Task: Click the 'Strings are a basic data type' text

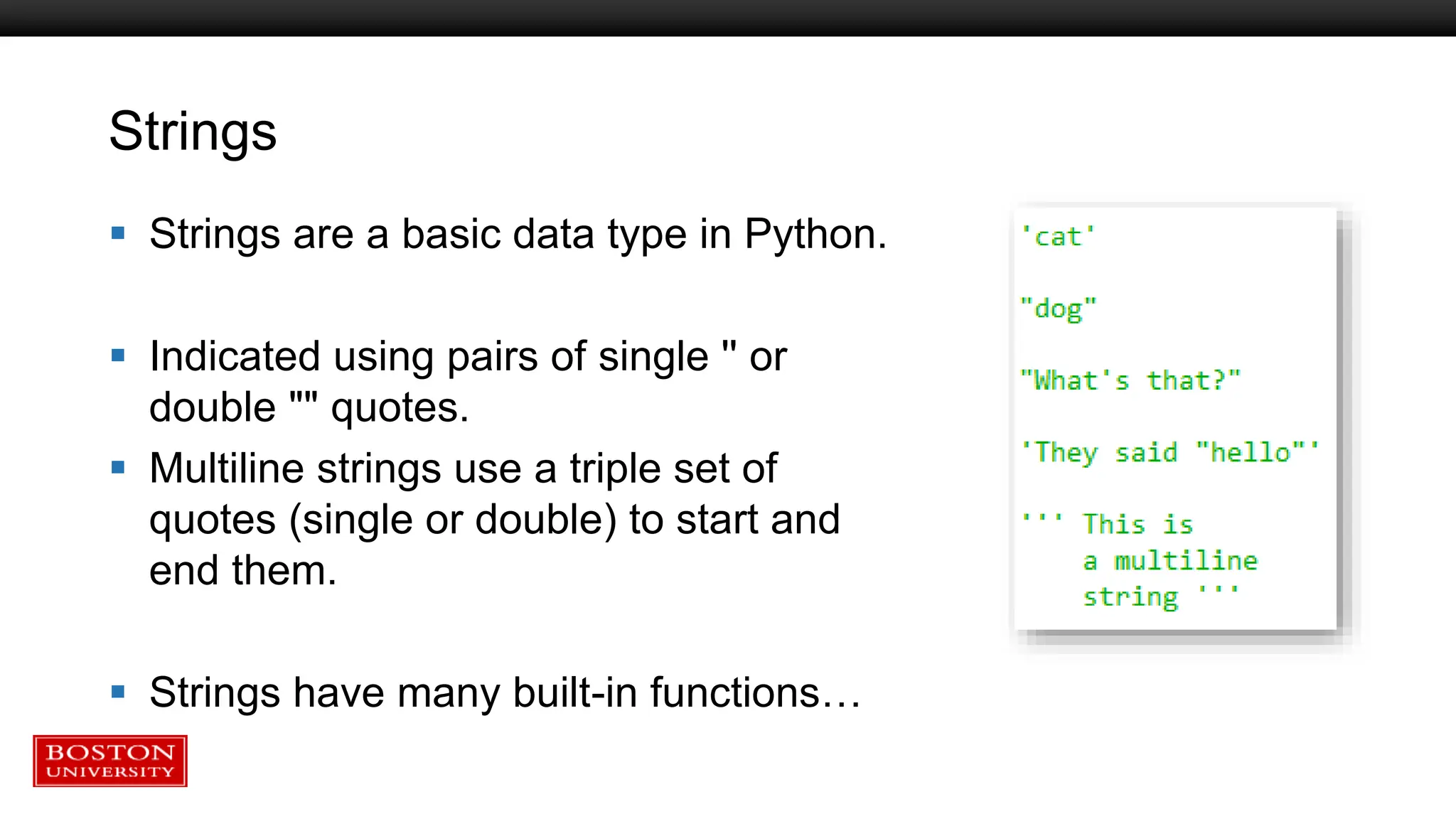Action: click(x=518, y=234)
